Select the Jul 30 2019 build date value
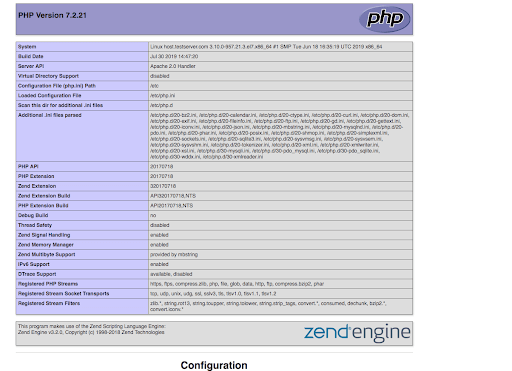 (174, 56)
